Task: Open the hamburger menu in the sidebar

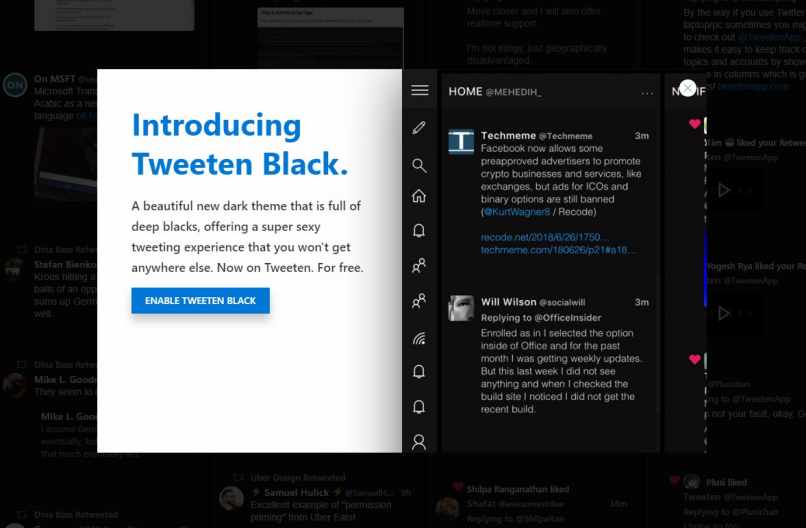Action: 420,90
